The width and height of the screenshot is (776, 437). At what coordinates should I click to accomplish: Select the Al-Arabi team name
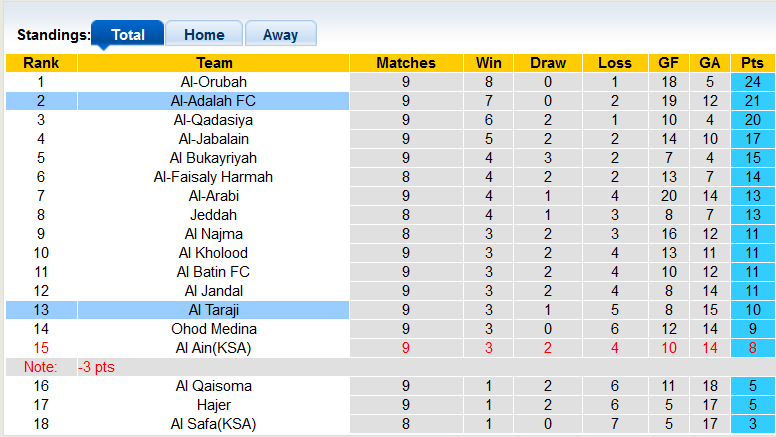[213, 196]
